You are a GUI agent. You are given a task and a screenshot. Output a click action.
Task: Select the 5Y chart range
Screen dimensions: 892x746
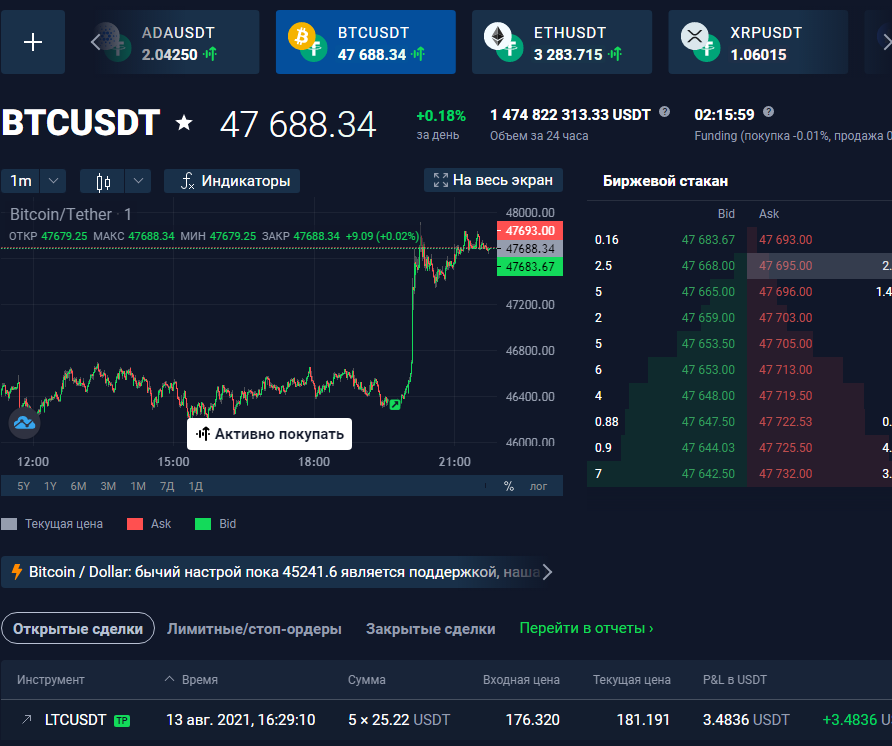click(x=23, y=486)
